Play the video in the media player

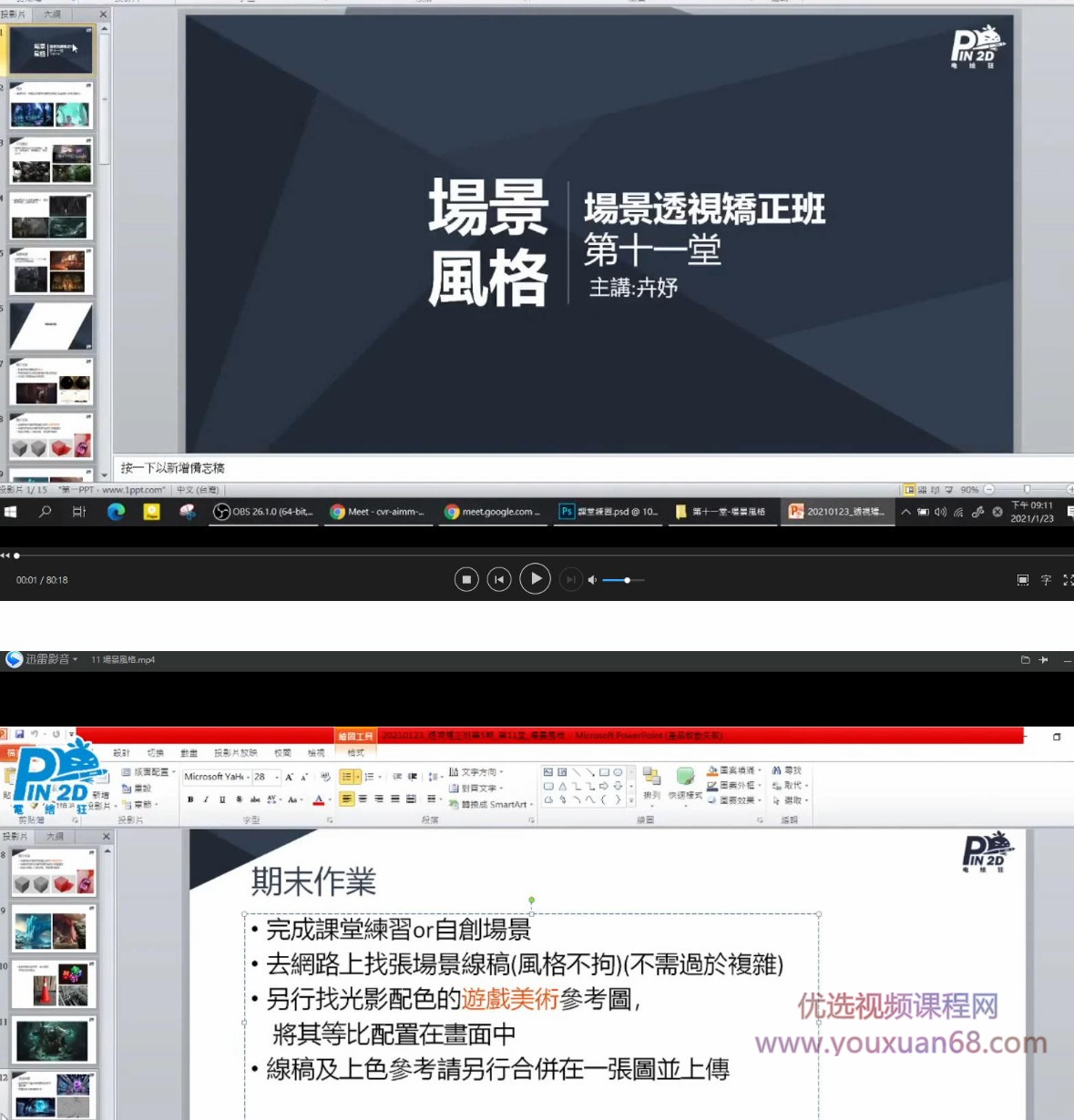coord(535,578)
